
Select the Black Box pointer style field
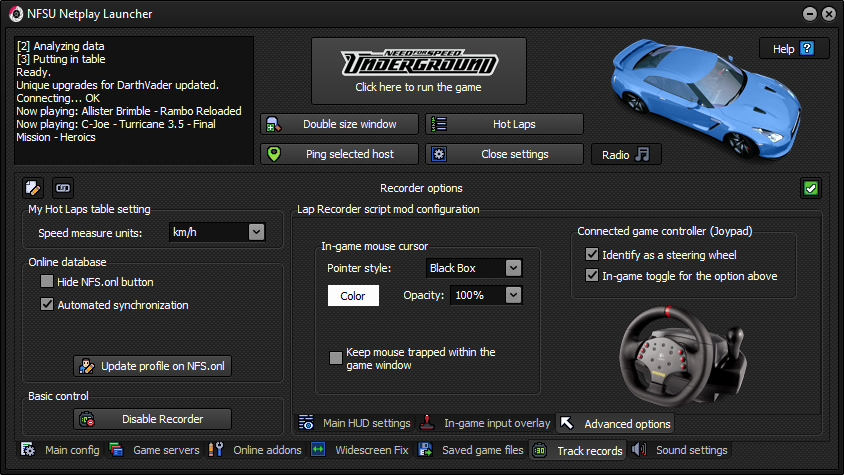(474, 268)
